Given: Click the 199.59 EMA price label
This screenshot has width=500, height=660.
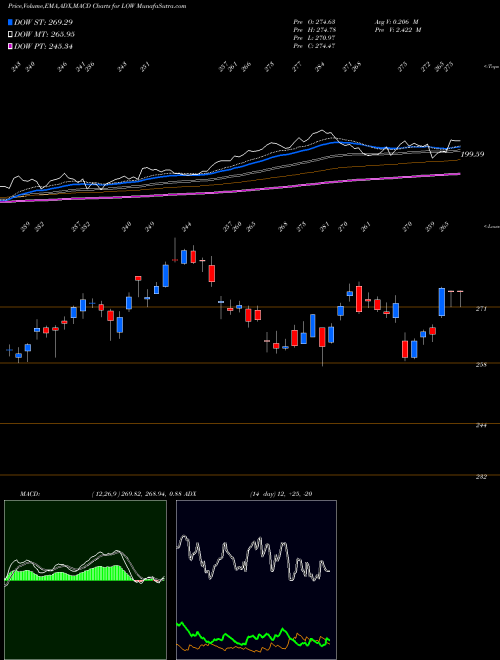Looking at the screenshot, I should click(473, 154).
